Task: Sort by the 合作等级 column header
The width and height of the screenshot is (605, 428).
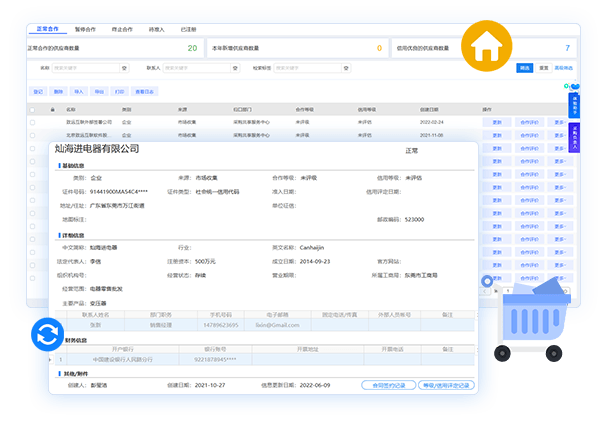Action: coord(304,110)
